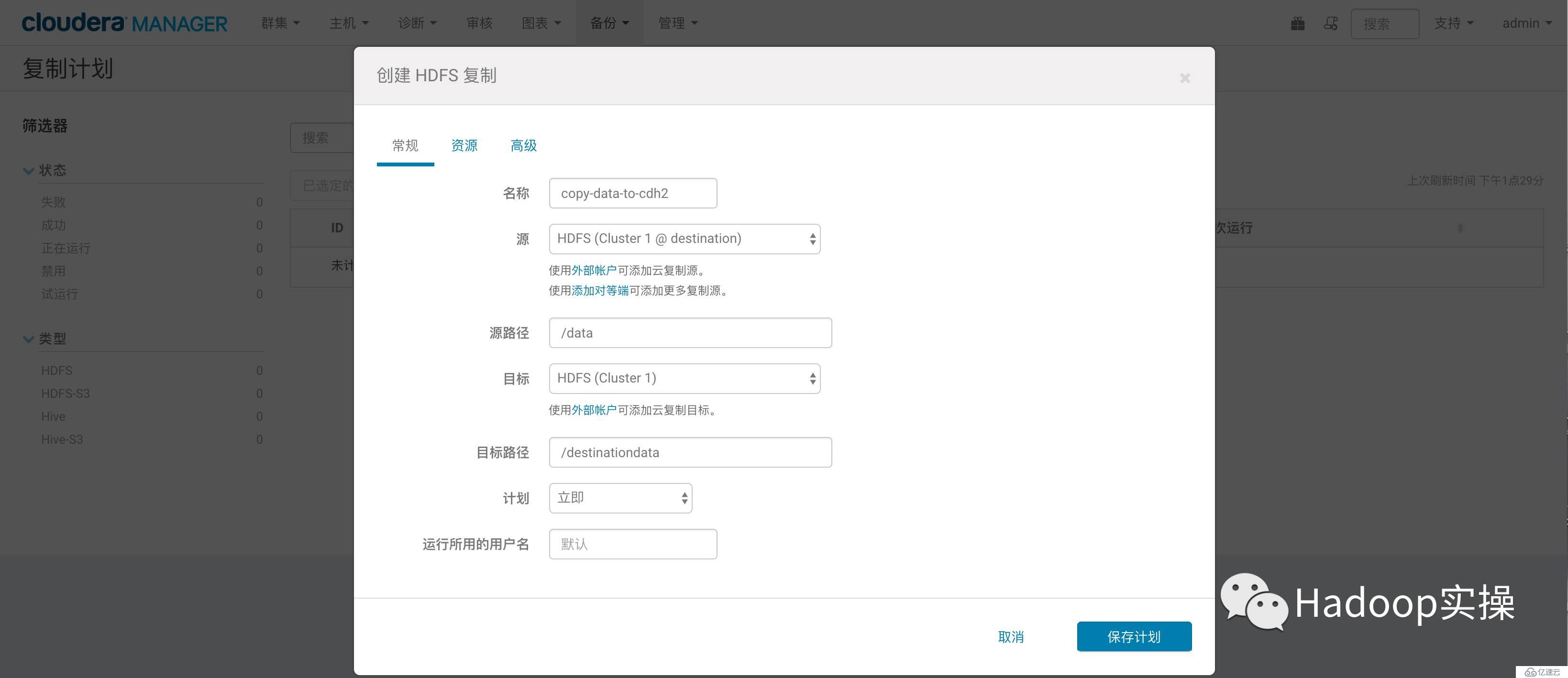The image size is (1568, 678).
Task: Open the 计划 立即 dropdown
Action: click(x=620, y=498)
